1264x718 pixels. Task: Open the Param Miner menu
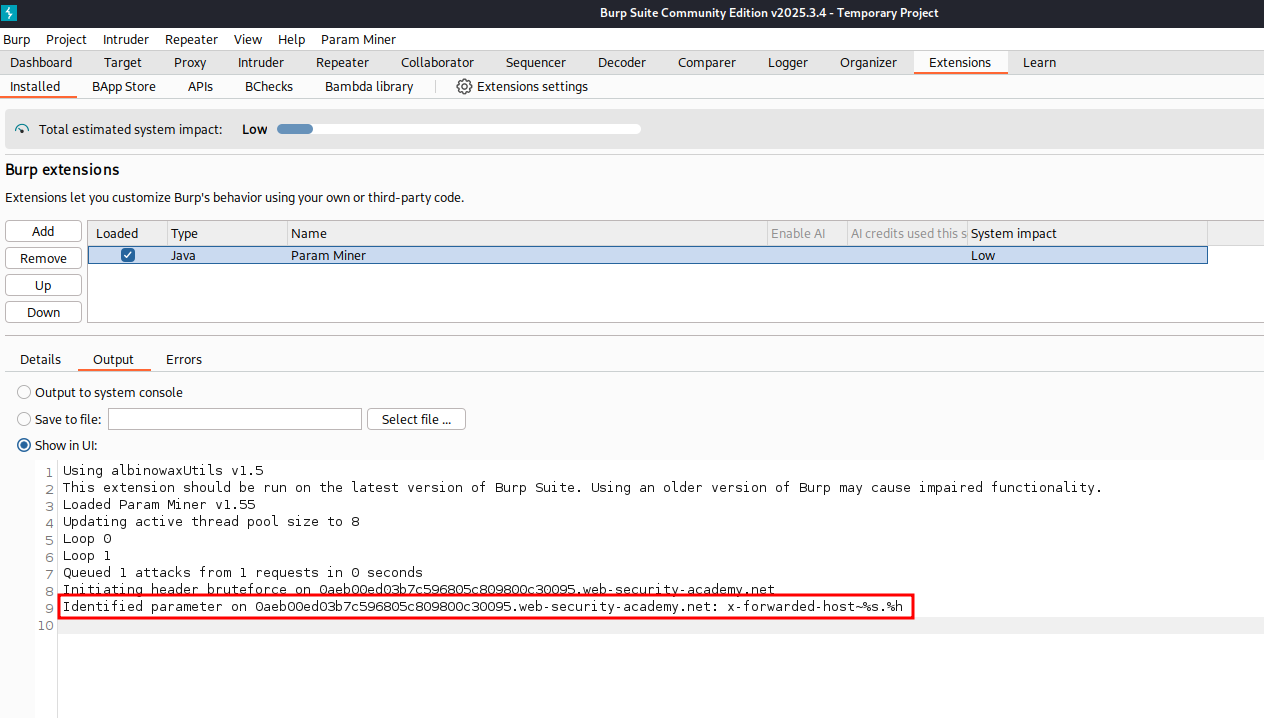coord(358,40)
